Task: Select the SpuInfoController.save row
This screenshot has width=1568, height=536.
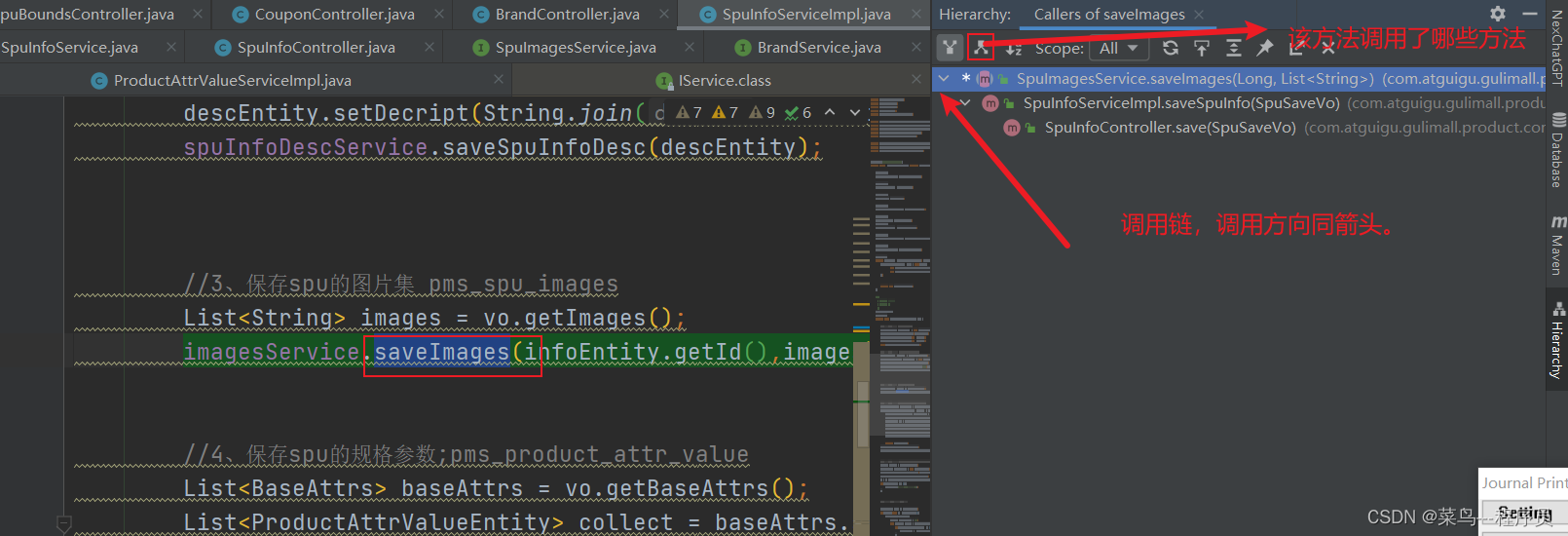Action: point(1239,127)
